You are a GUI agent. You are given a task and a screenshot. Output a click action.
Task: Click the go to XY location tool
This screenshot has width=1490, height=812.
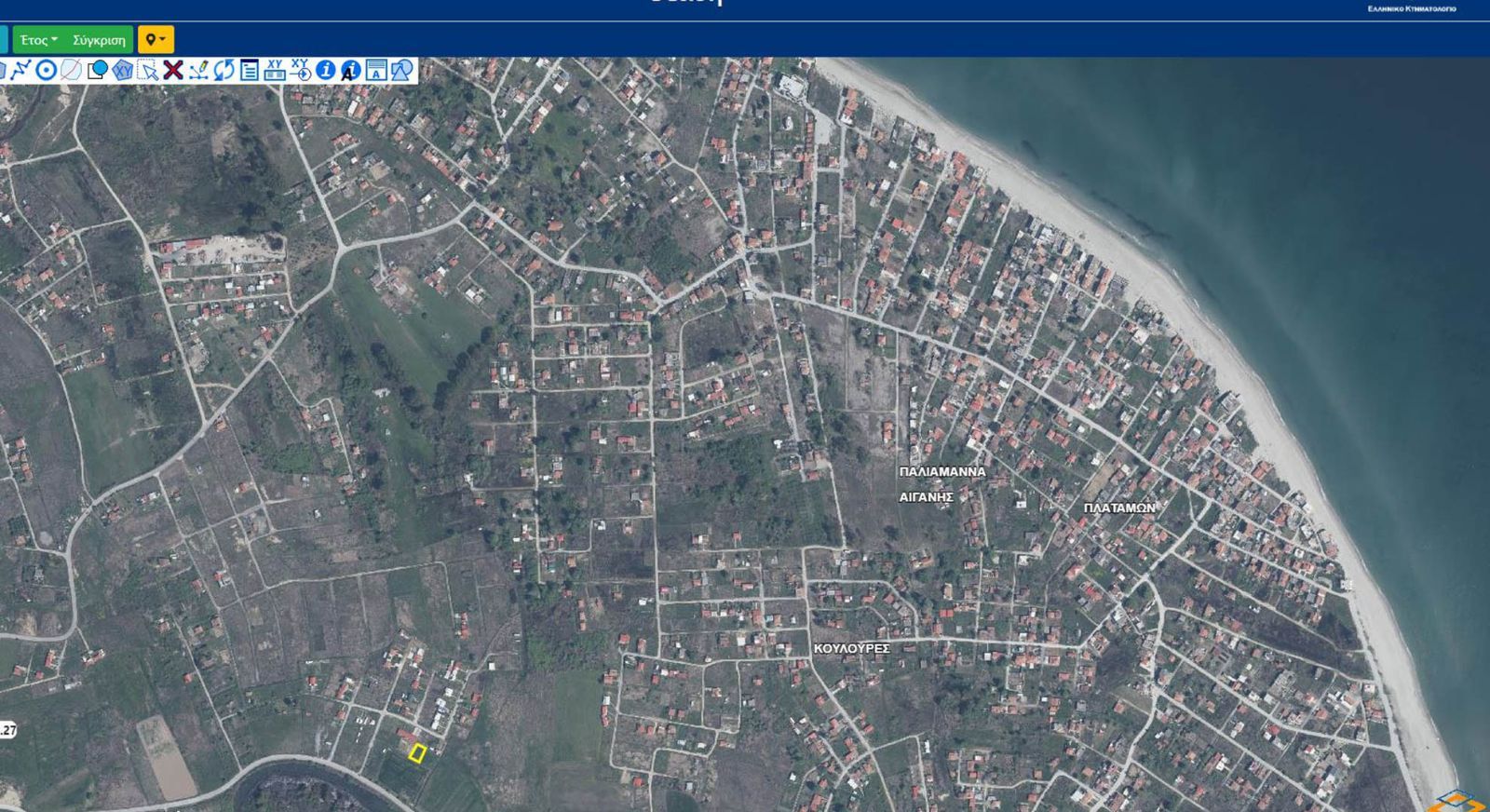(300, 70)
